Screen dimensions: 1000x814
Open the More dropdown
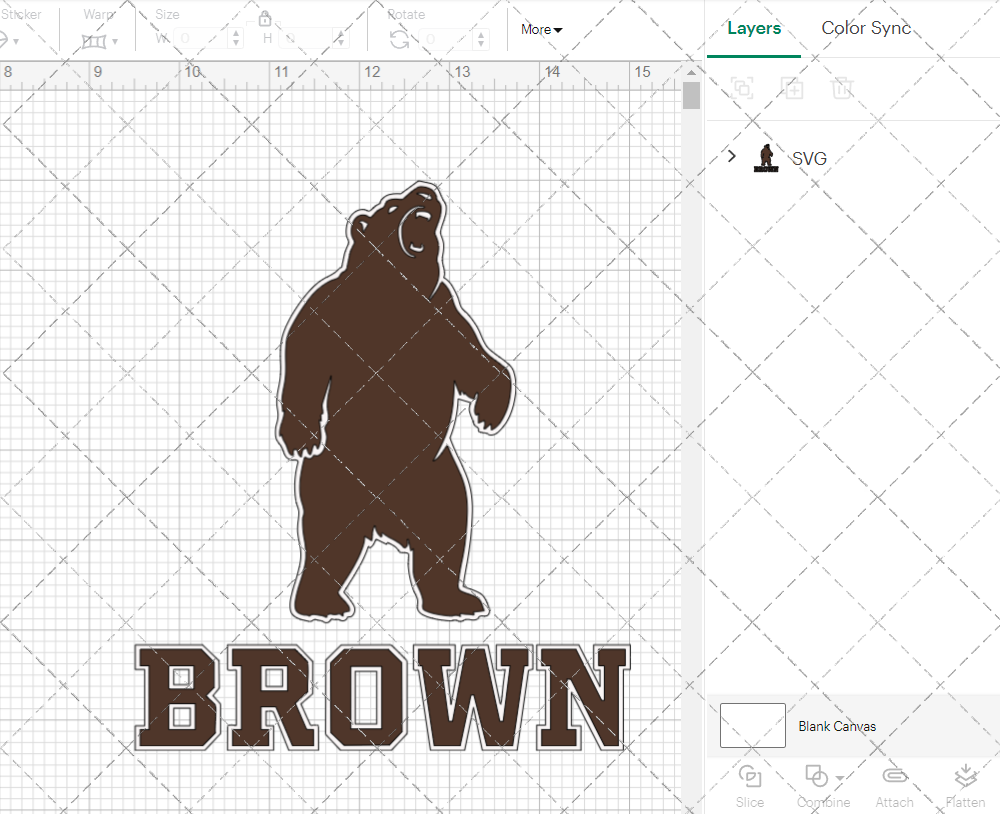(540, 30)
